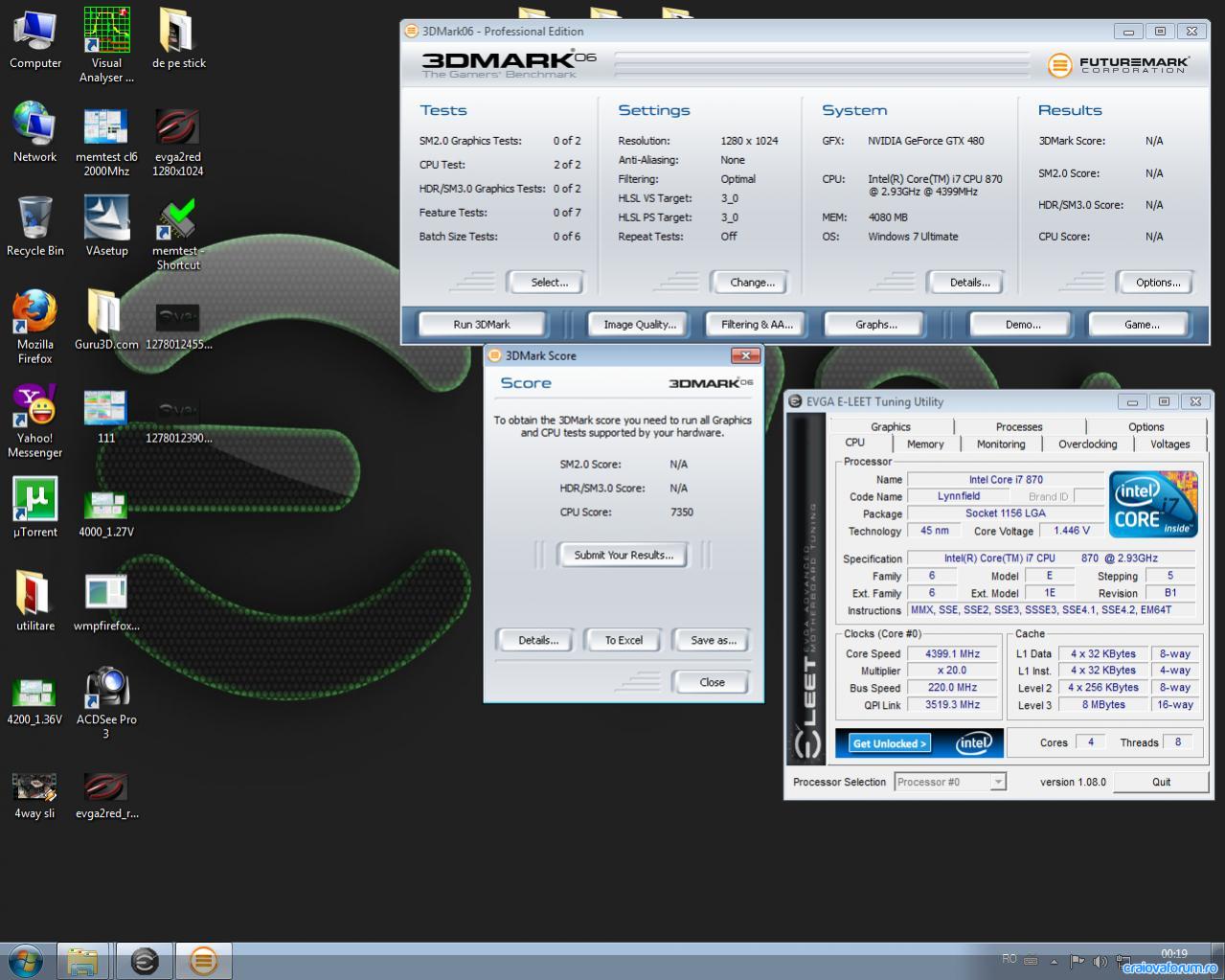
Task: Switch to the Processes tab in E-LEET
Action: pos(1019,426)
